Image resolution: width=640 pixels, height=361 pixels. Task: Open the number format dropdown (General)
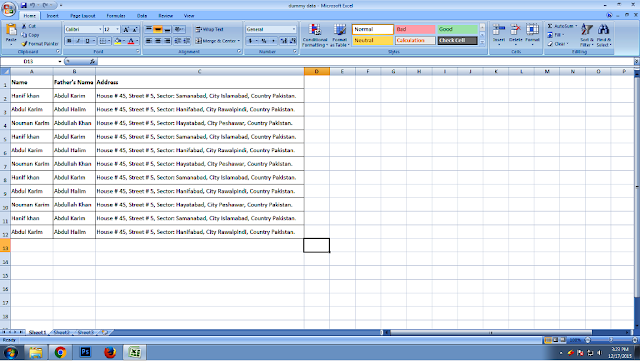tap(293, 29)
